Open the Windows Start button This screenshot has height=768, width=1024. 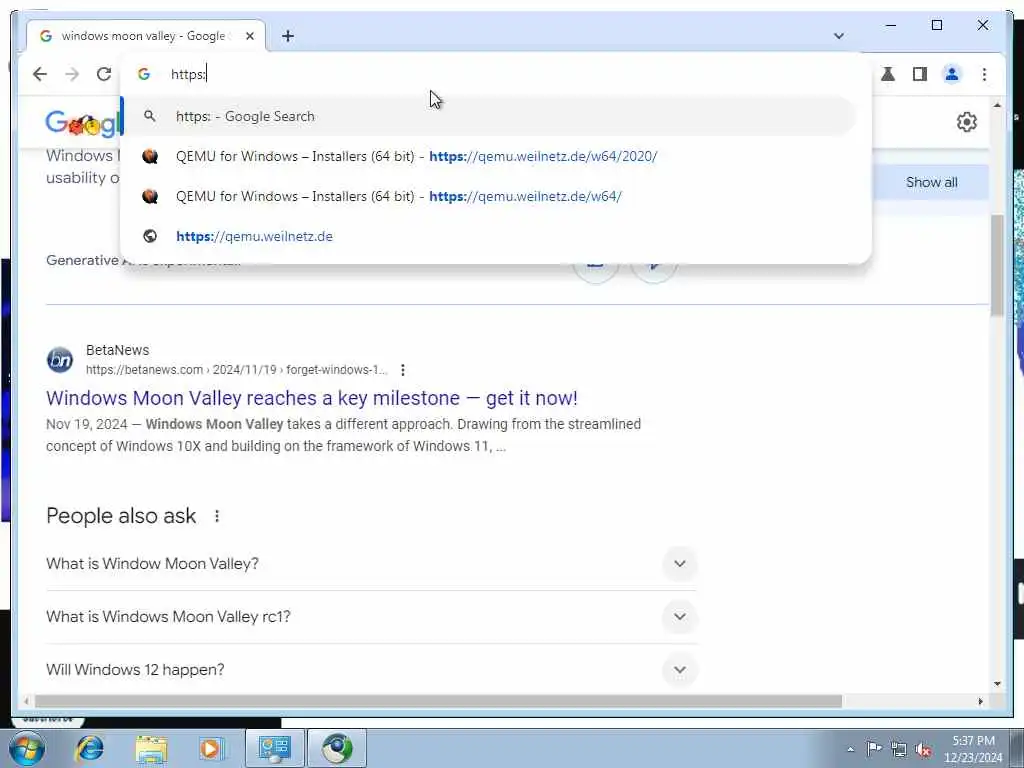27,748
